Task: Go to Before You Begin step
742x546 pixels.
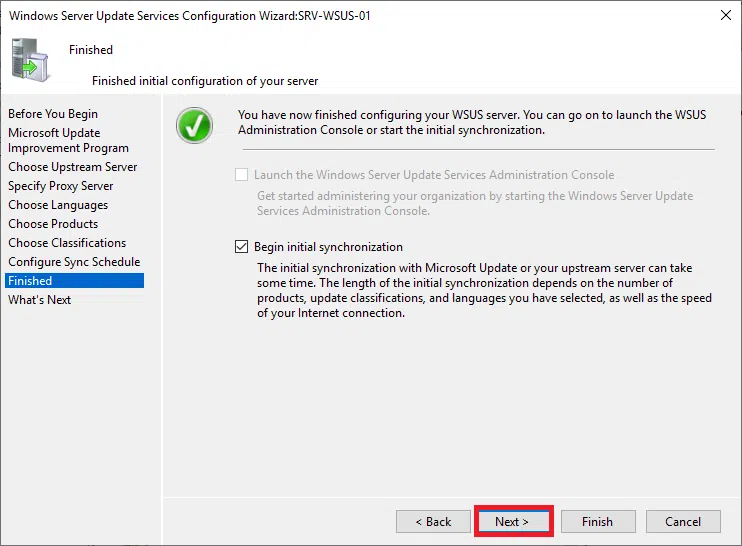Action: [x=53, y=114]
